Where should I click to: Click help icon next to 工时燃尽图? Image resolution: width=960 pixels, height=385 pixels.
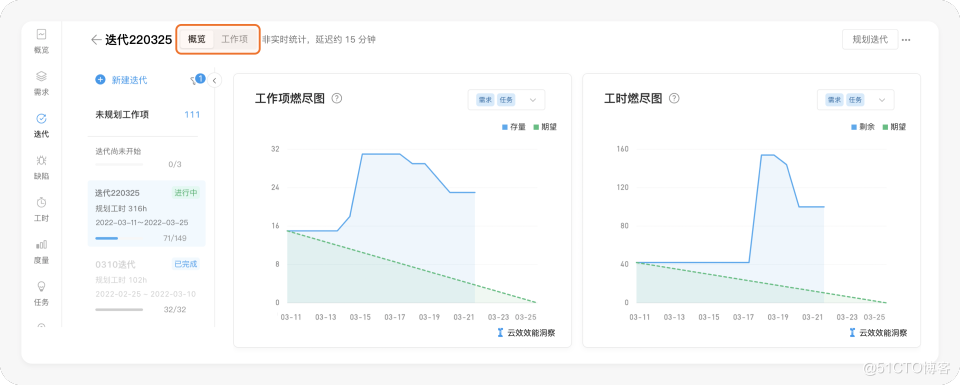pos(674,98)
